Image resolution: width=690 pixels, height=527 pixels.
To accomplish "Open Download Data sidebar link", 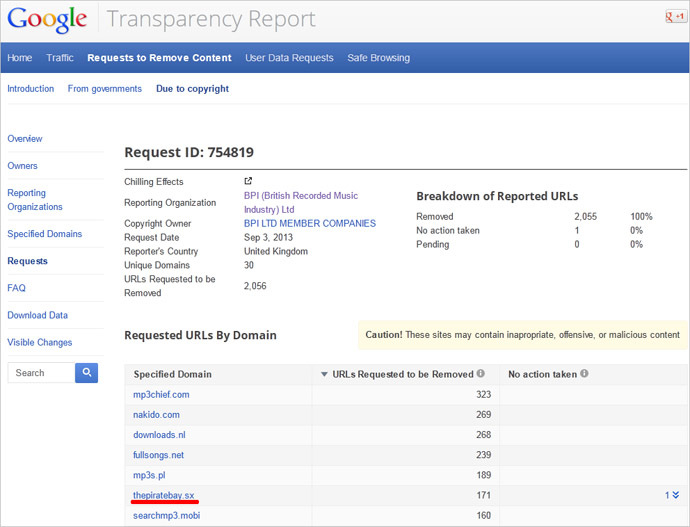I will click(x=37, y=315).
